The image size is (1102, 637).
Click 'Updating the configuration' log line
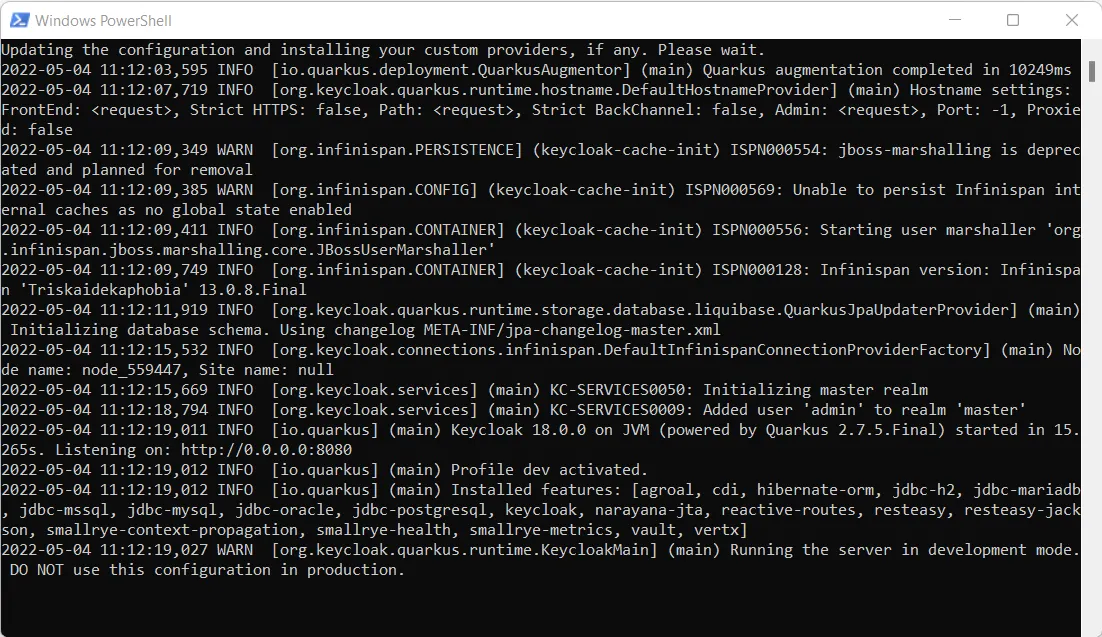[x=383, y=50]
